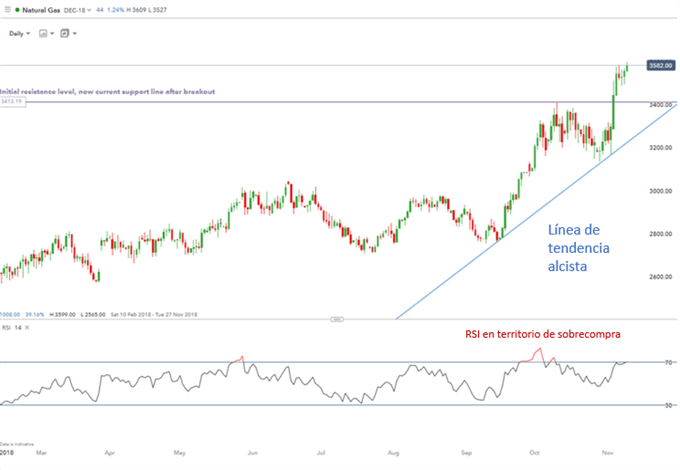This screenshot has width=680, height=470.
Task: Click the 2600.00 price axis label
Action: coord(660,277)
